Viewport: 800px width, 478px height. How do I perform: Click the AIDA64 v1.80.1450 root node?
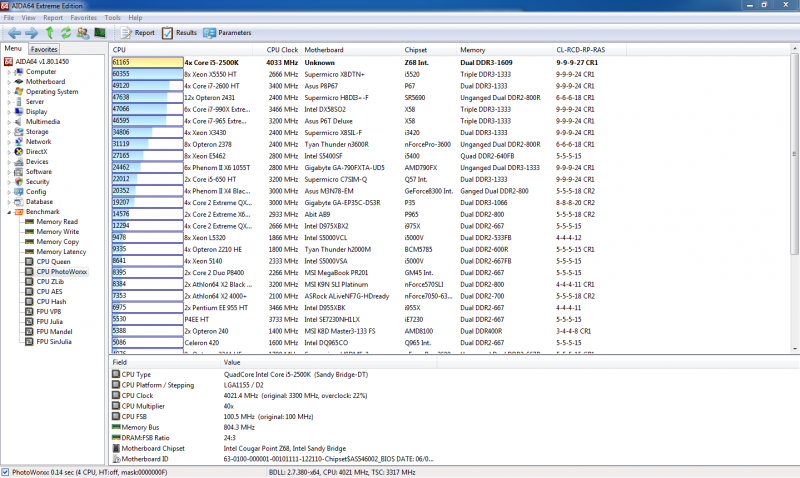pyautogui.click(x=41, y=62)
